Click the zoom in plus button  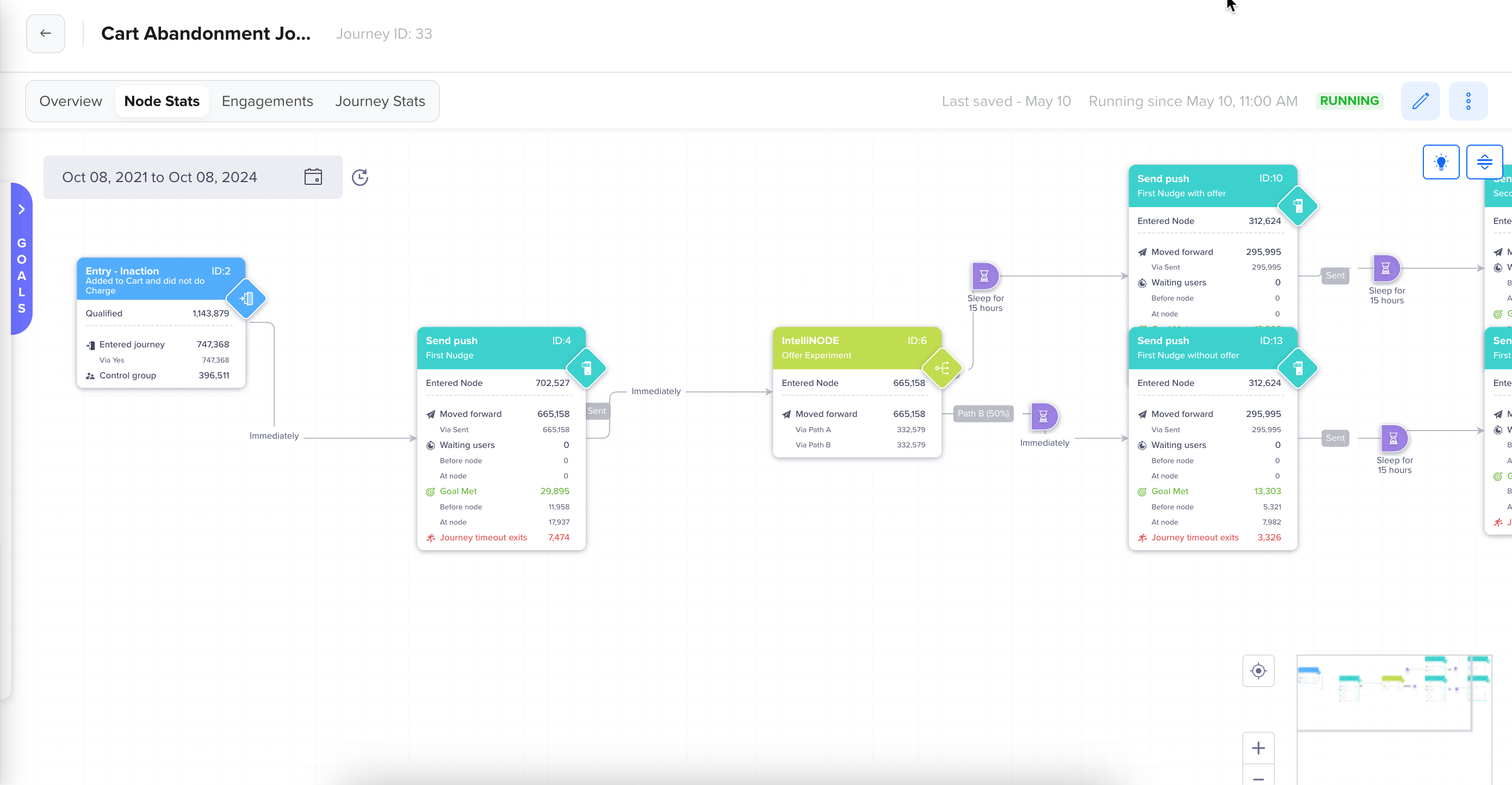(1258, 747)
